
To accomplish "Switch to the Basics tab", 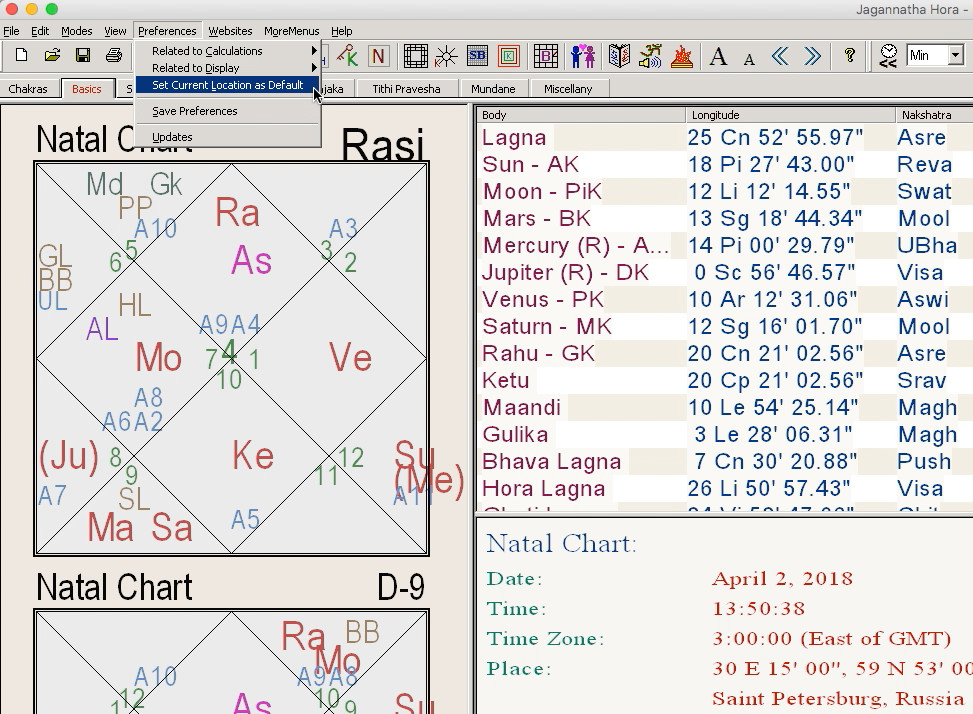I will tap(87, 89).
